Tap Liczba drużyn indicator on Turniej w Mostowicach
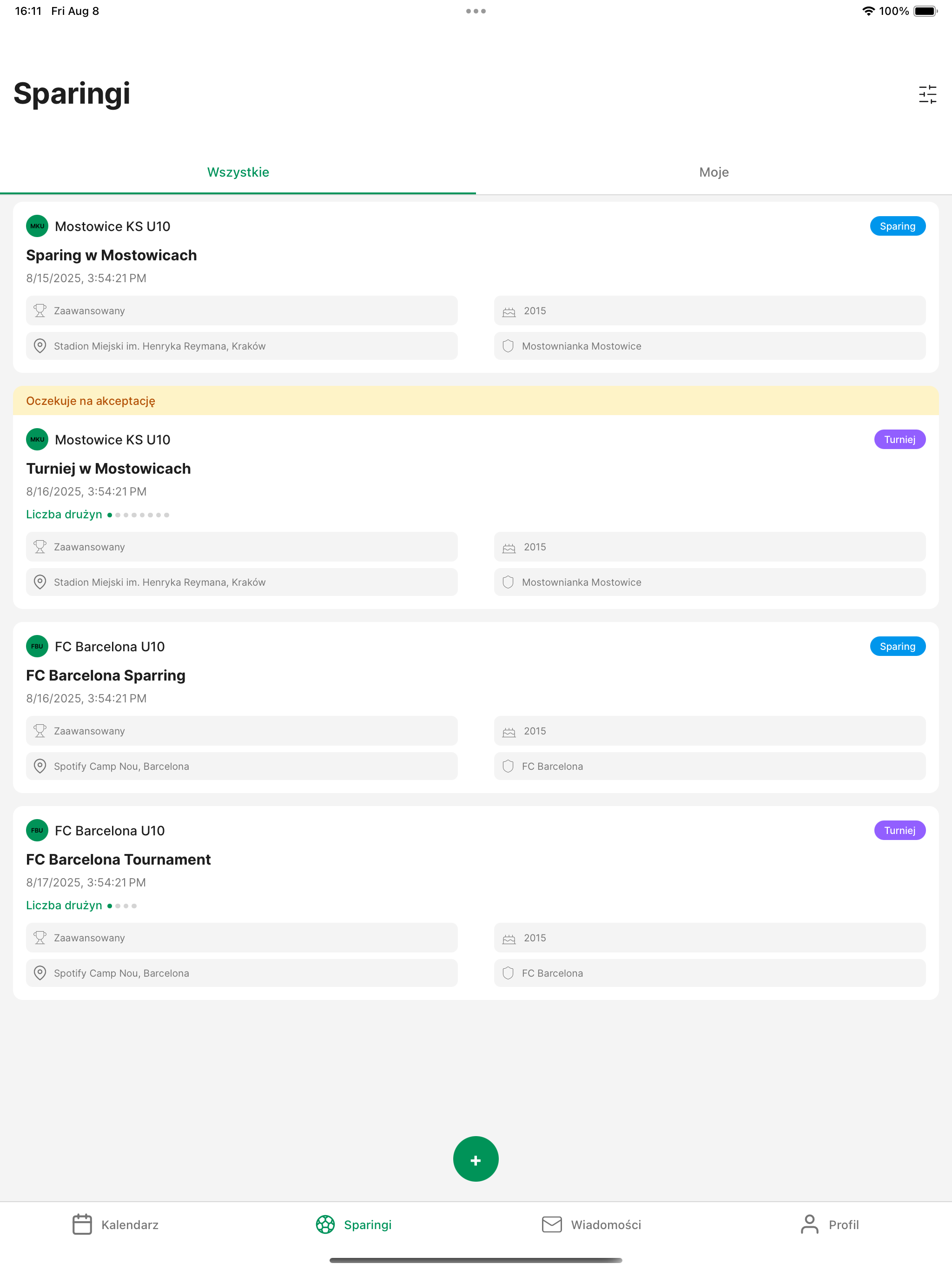Image resolution: width=952 pixels, height=1270 pixels. tap(98, 515)
